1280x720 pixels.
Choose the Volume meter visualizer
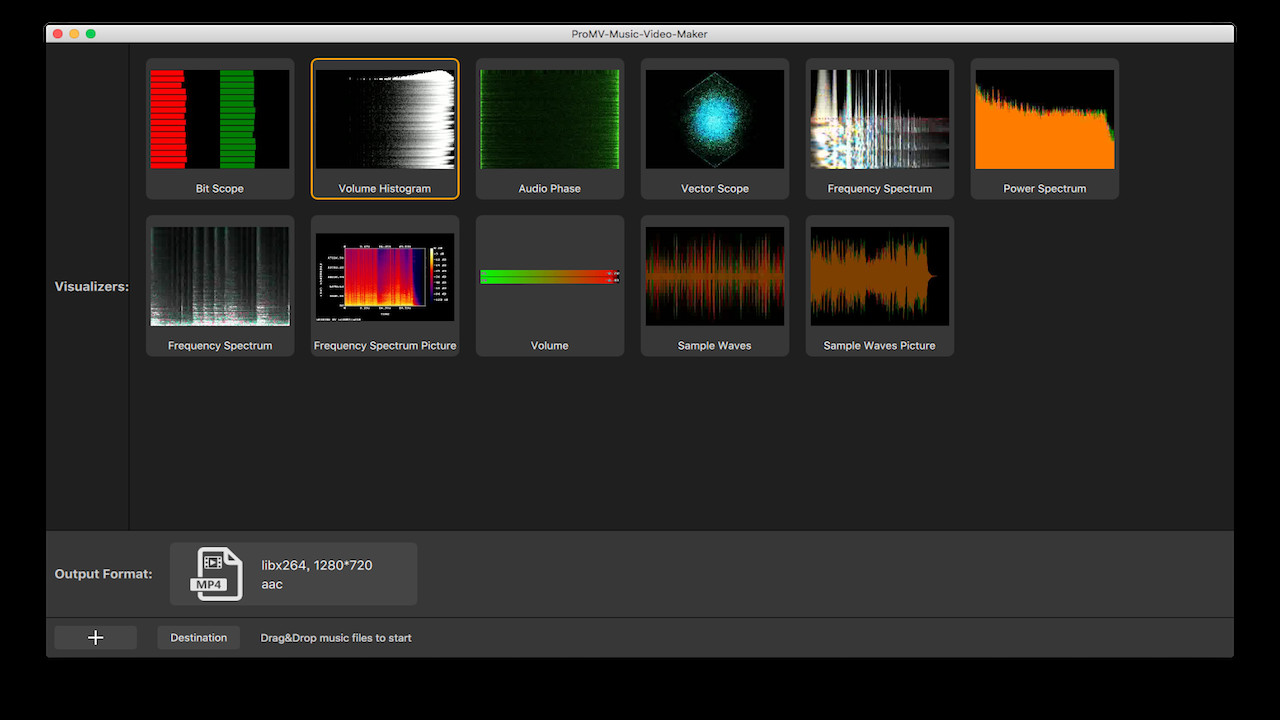550,285
